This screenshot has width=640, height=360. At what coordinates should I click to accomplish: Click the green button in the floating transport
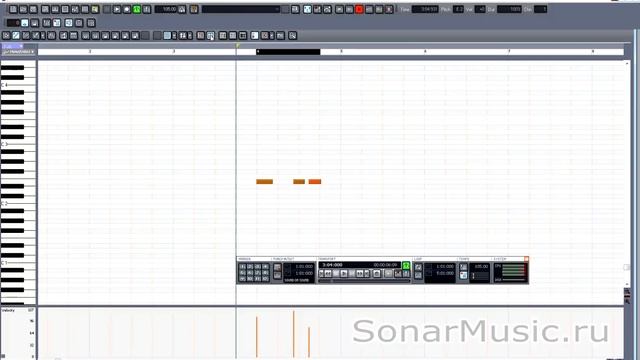[x=406, y=266]
